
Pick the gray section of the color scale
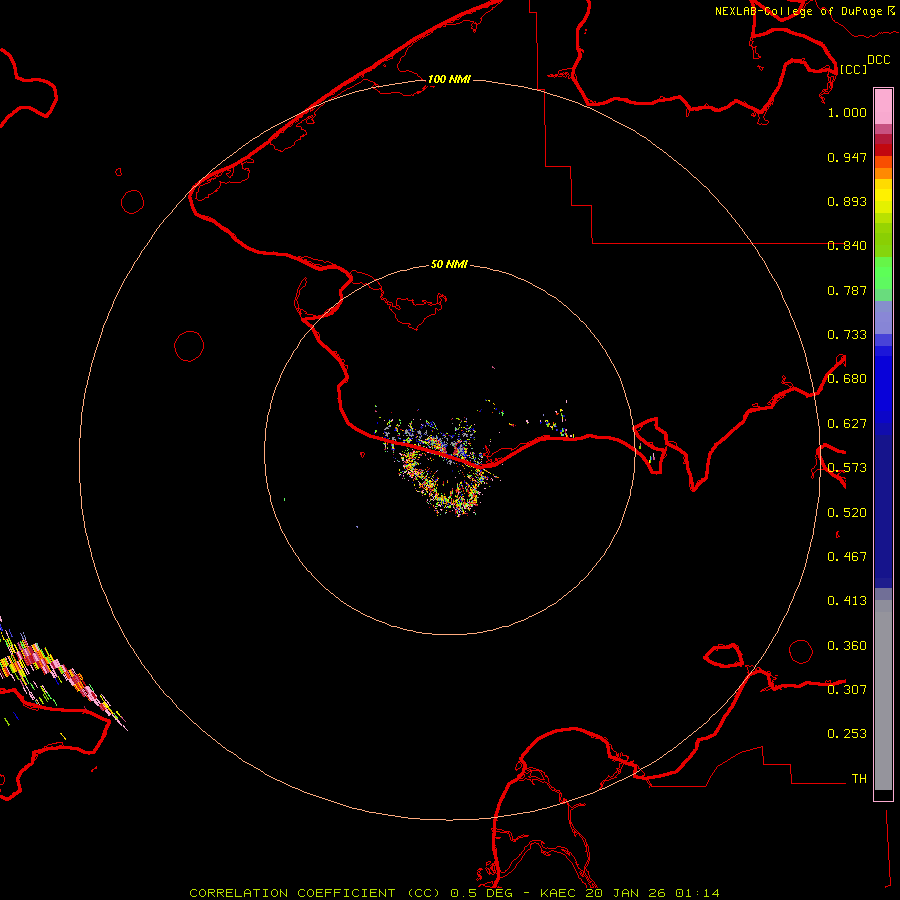pyautogui.click(x=883, y=690)
